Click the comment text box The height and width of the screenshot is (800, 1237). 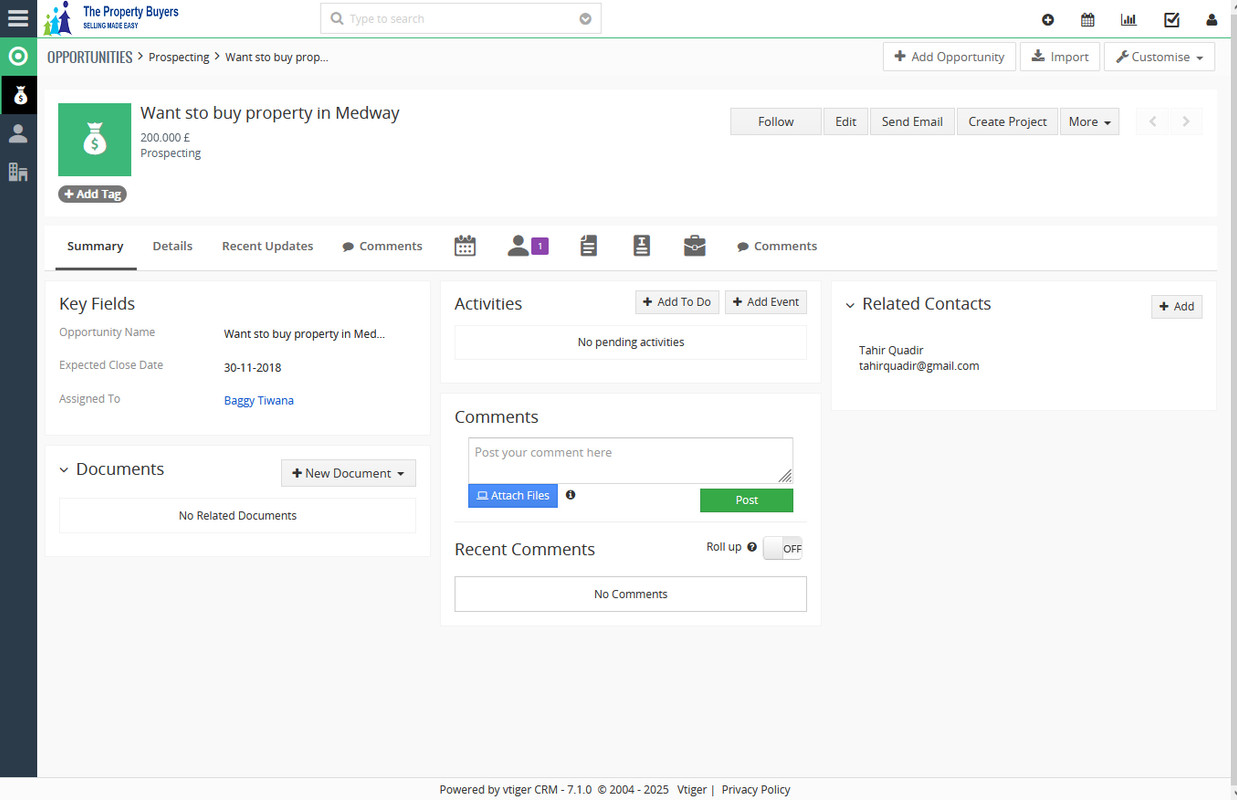point(630,460)
